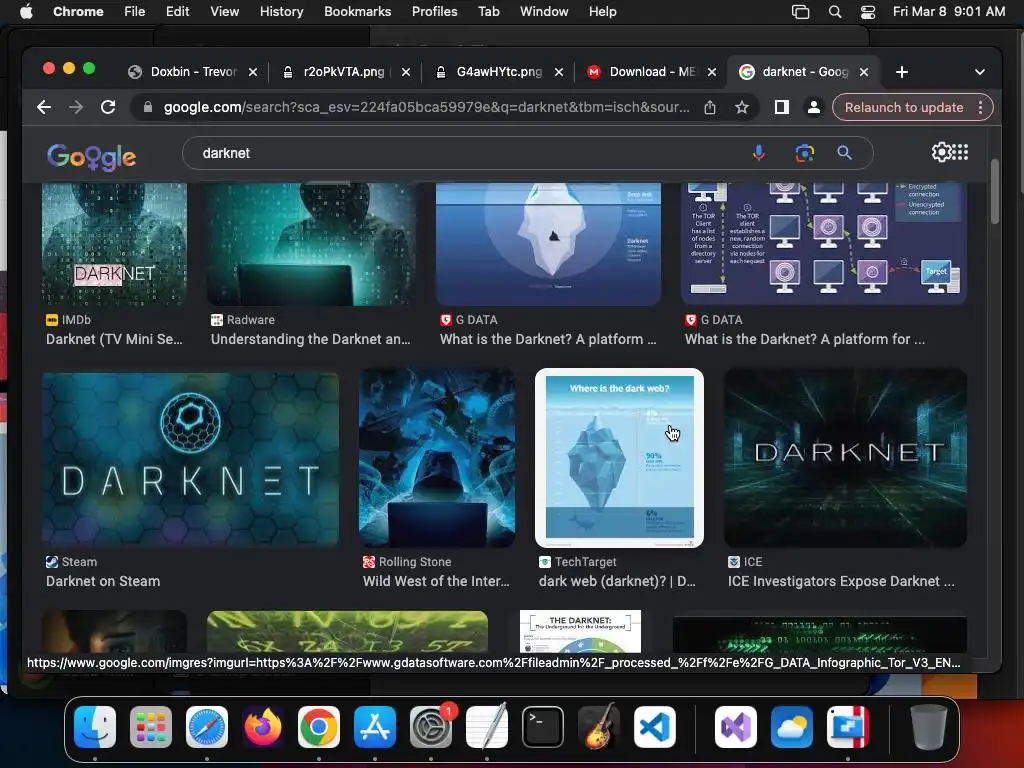The height and width of the screenshot is (768, 1024).
Task: Click the page vertical scrollbar
Action: tap(995, 192)
